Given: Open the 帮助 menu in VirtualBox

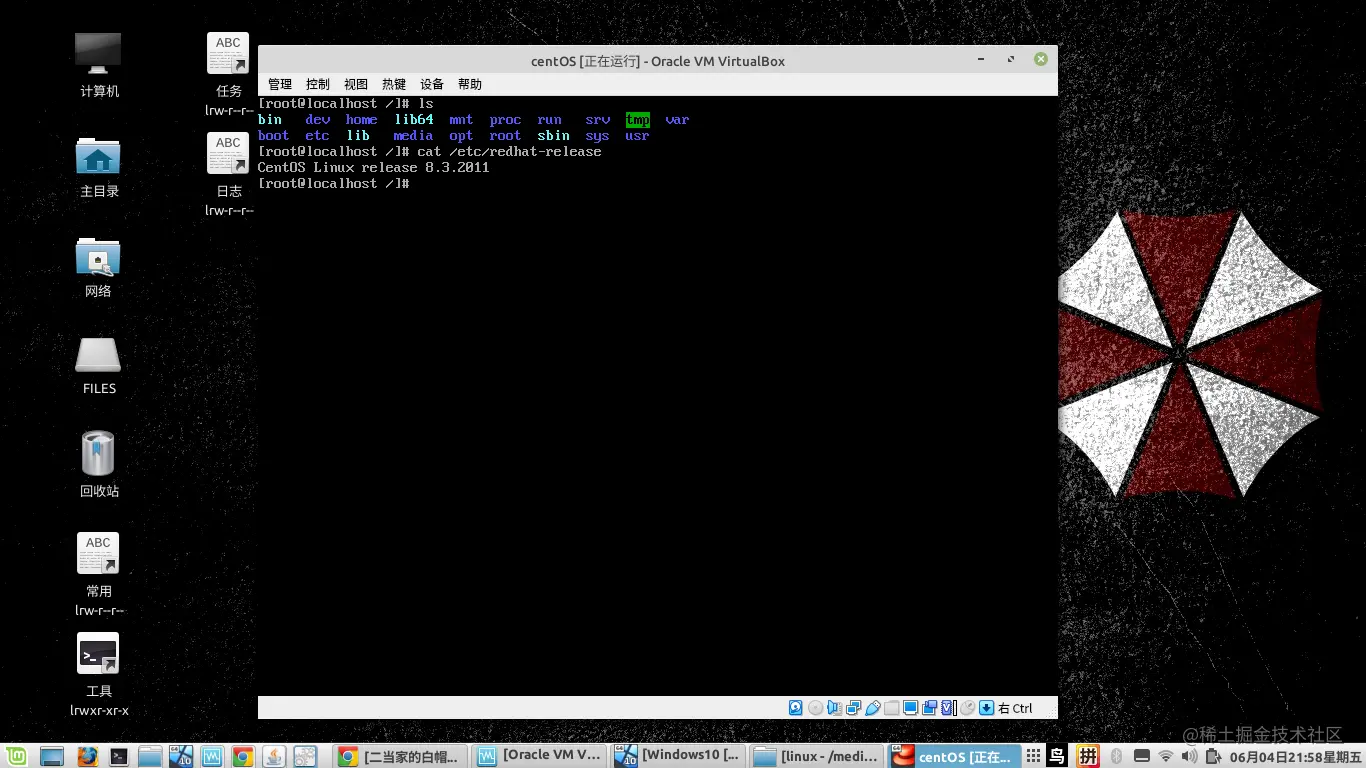Looking at the screenshot, I should (470, 85).
